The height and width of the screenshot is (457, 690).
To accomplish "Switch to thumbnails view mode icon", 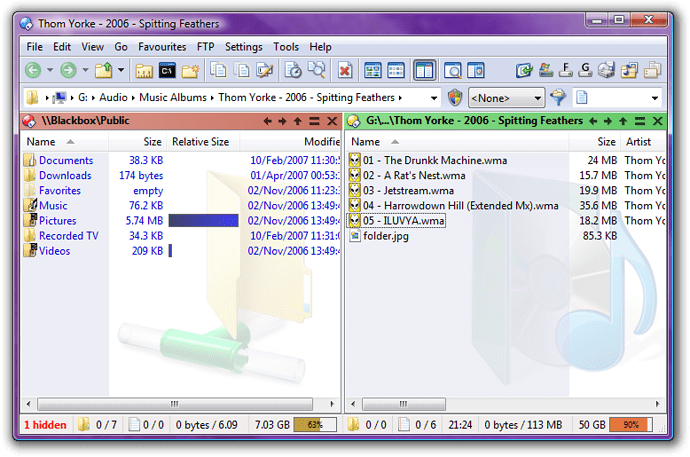I will pos(373,70).
